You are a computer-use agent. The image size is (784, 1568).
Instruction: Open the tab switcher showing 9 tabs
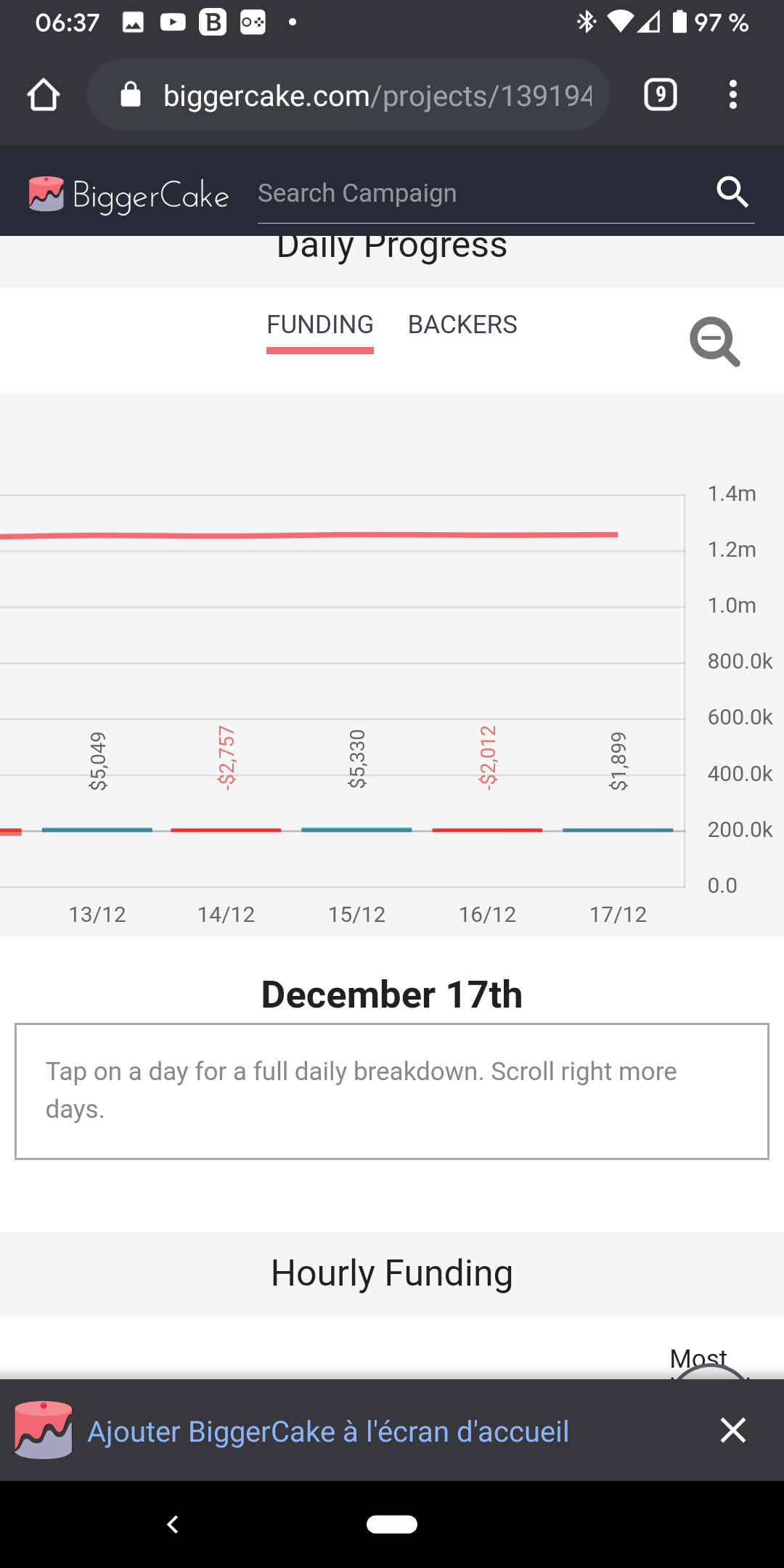(660, 95)
